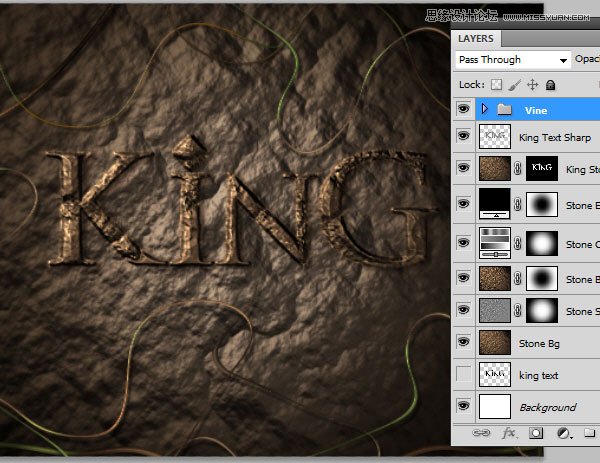Open the Pass Through blend mode dropdown
The width and height of the screenshot is (600, 463).
[x=513, y=60]
